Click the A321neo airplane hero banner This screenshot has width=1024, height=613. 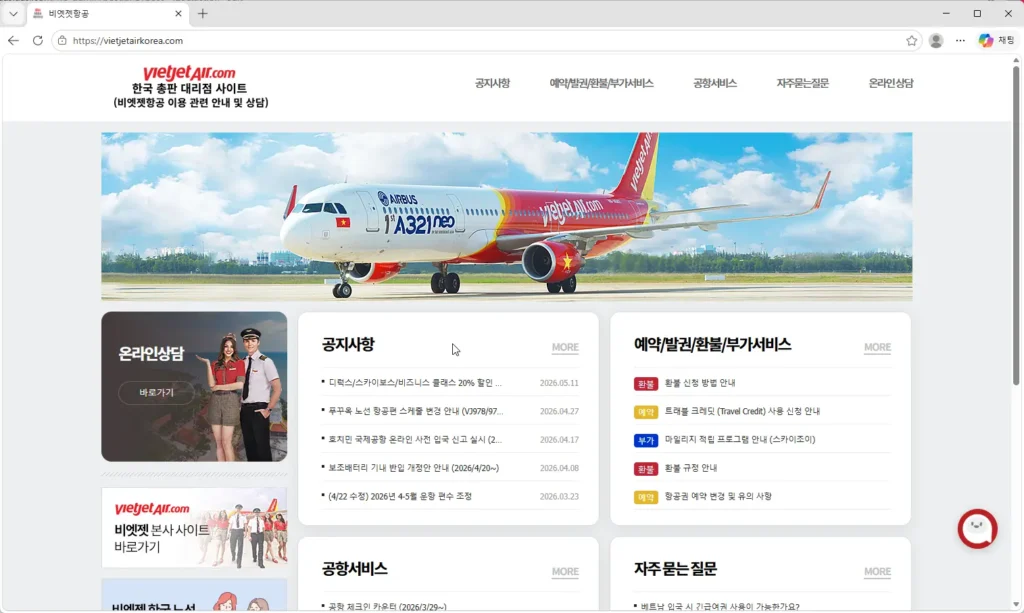[507, 217]
